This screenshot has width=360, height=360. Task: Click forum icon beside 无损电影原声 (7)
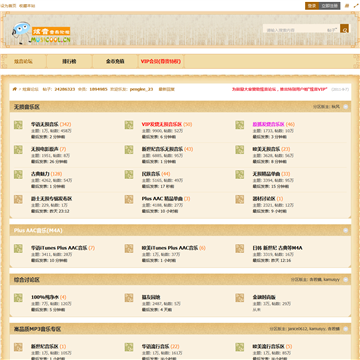point(18,150)
